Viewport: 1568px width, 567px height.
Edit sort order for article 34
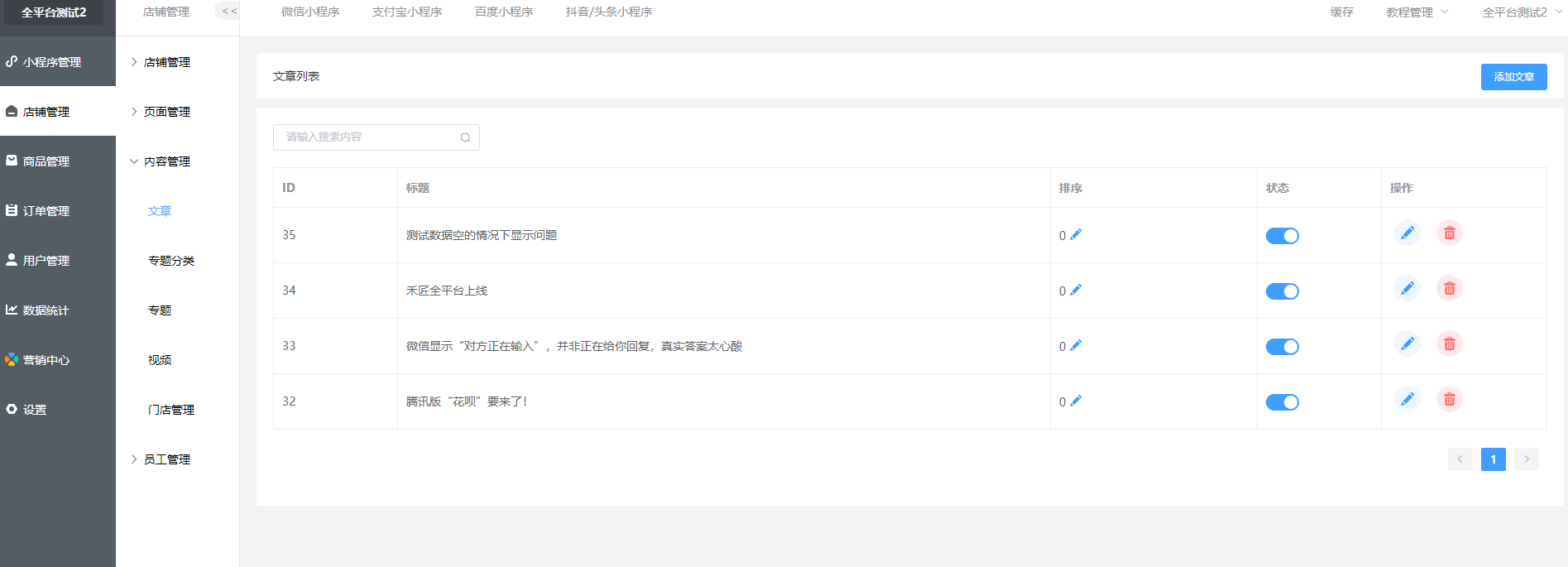tap(1076, 291)
